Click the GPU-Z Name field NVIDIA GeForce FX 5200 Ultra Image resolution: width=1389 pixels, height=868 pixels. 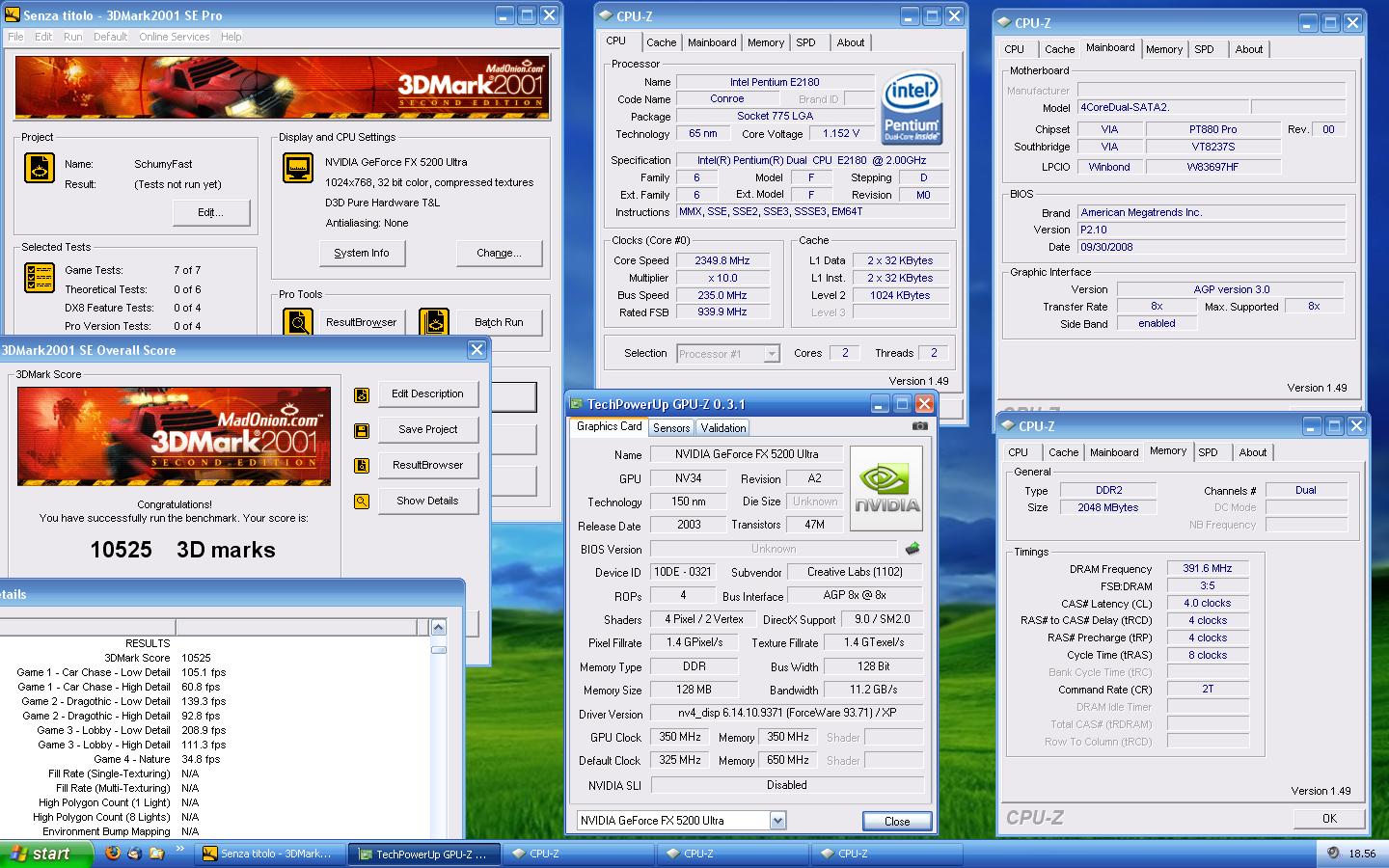tap(746, 454)
